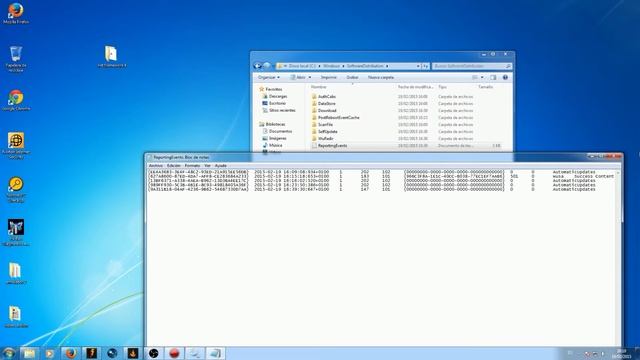Open the view options dropdown arrow
This screenshot has height=360, width=640.
pyautogui.click(x=482, y=77)
